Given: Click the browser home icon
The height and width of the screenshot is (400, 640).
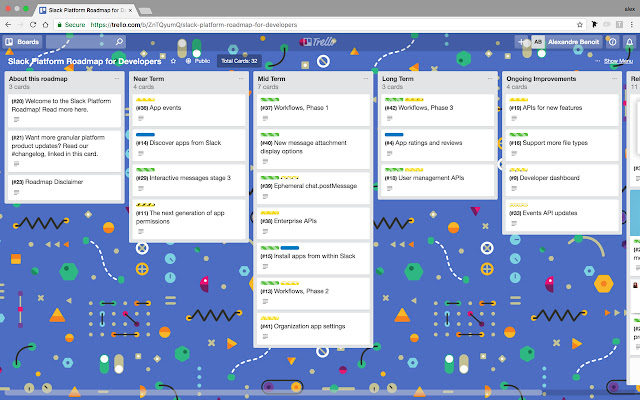Looking at the screenshot, I should pos(45,24).
